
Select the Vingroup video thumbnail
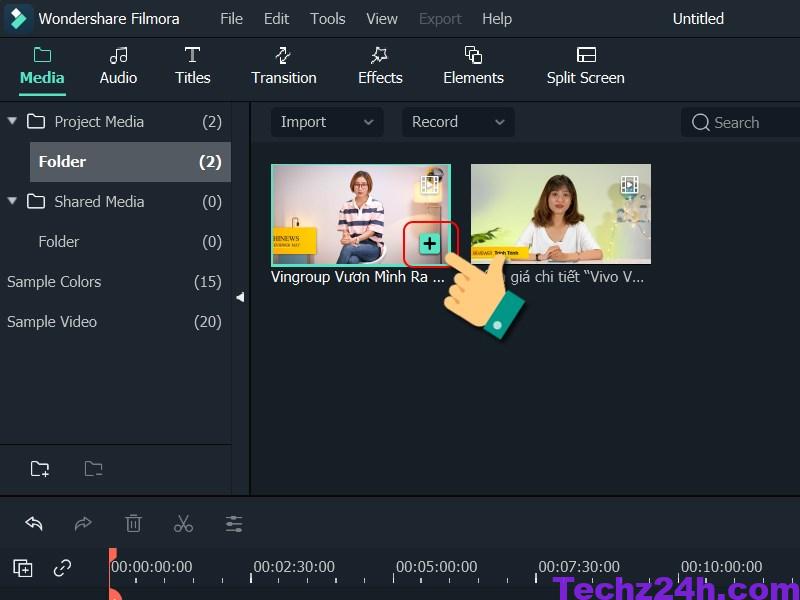pyautogui.click(x=360, y=214)
